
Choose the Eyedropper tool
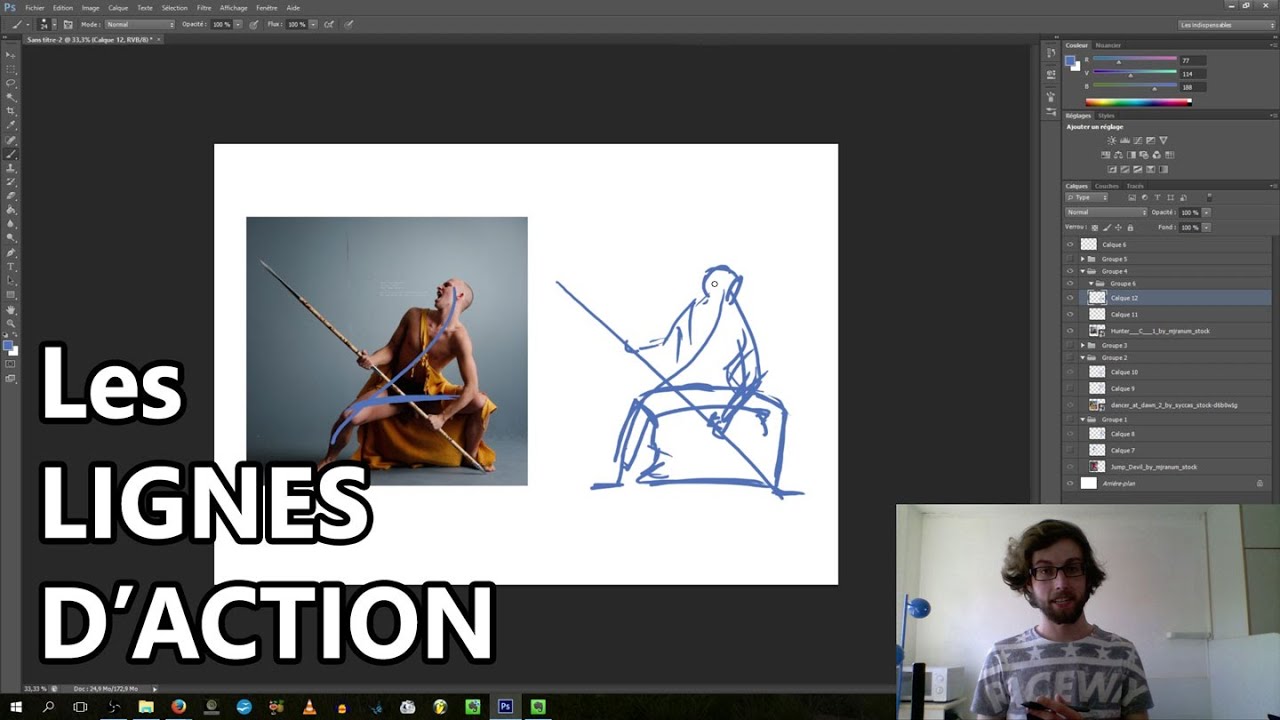tap(11, 125)
